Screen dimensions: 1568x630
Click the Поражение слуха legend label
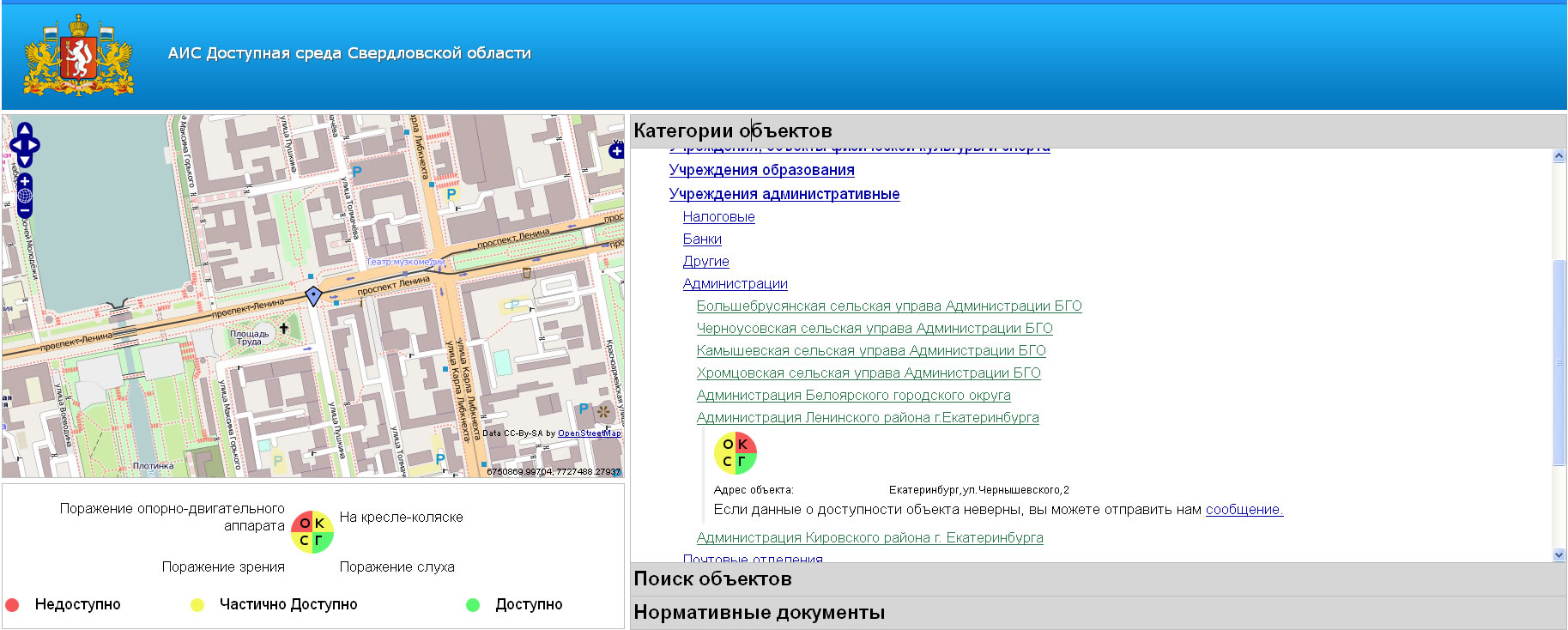pyautogui.click(x=397, y=567)
